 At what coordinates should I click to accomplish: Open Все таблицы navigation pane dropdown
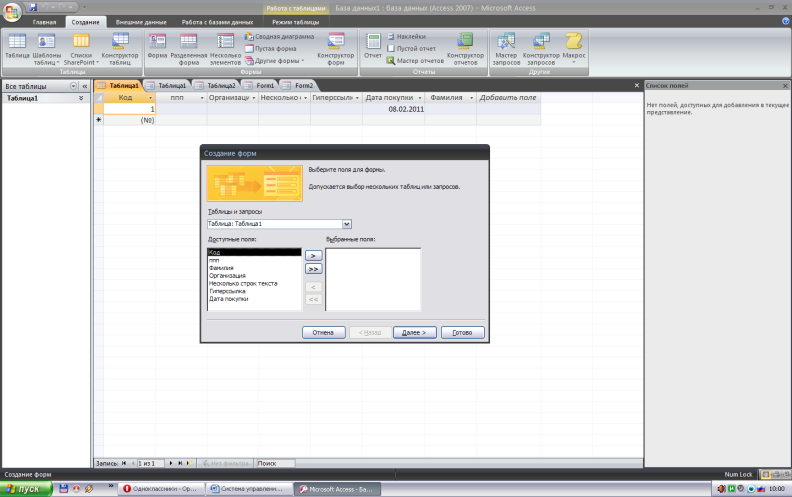[x=74, y=86]
